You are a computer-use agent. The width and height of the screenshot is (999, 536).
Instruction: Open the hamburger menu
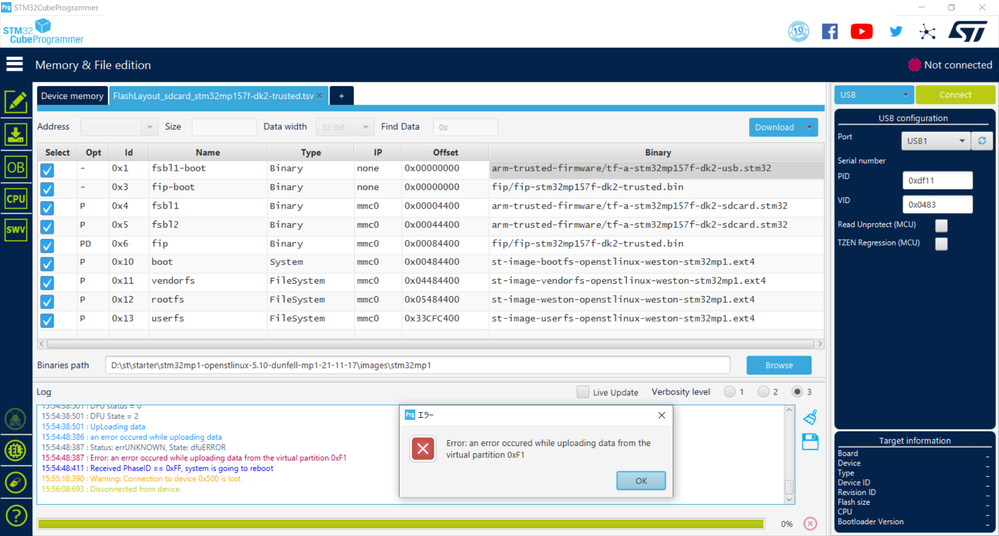[x=15, y=64]
